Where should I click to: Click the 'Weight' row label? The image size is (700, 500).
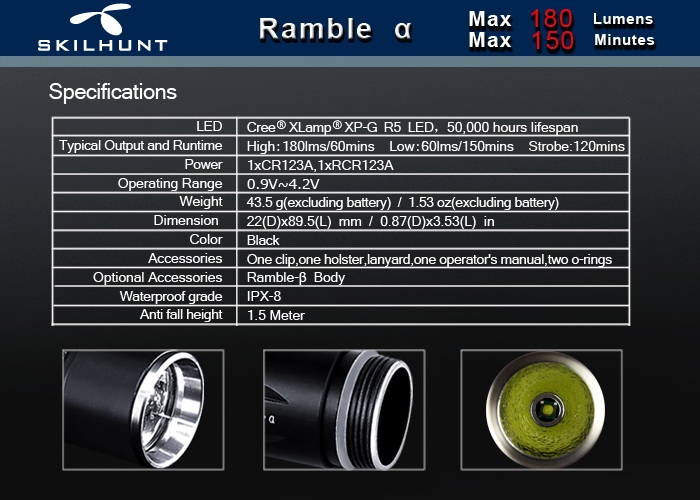click(x=201, y=201)
